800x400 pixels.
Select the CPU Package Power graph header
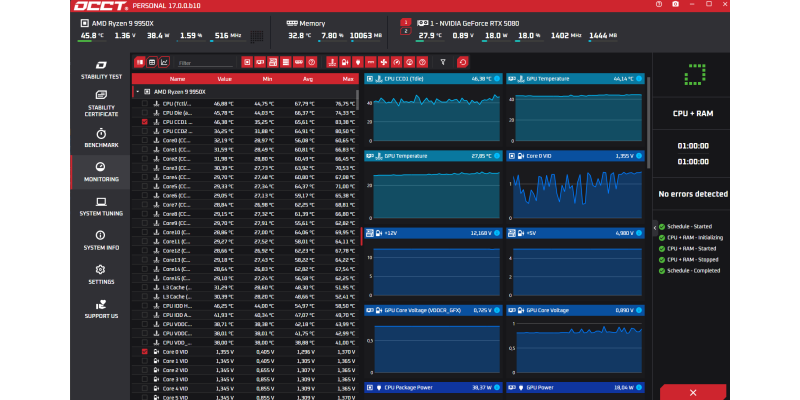point(433,387)
